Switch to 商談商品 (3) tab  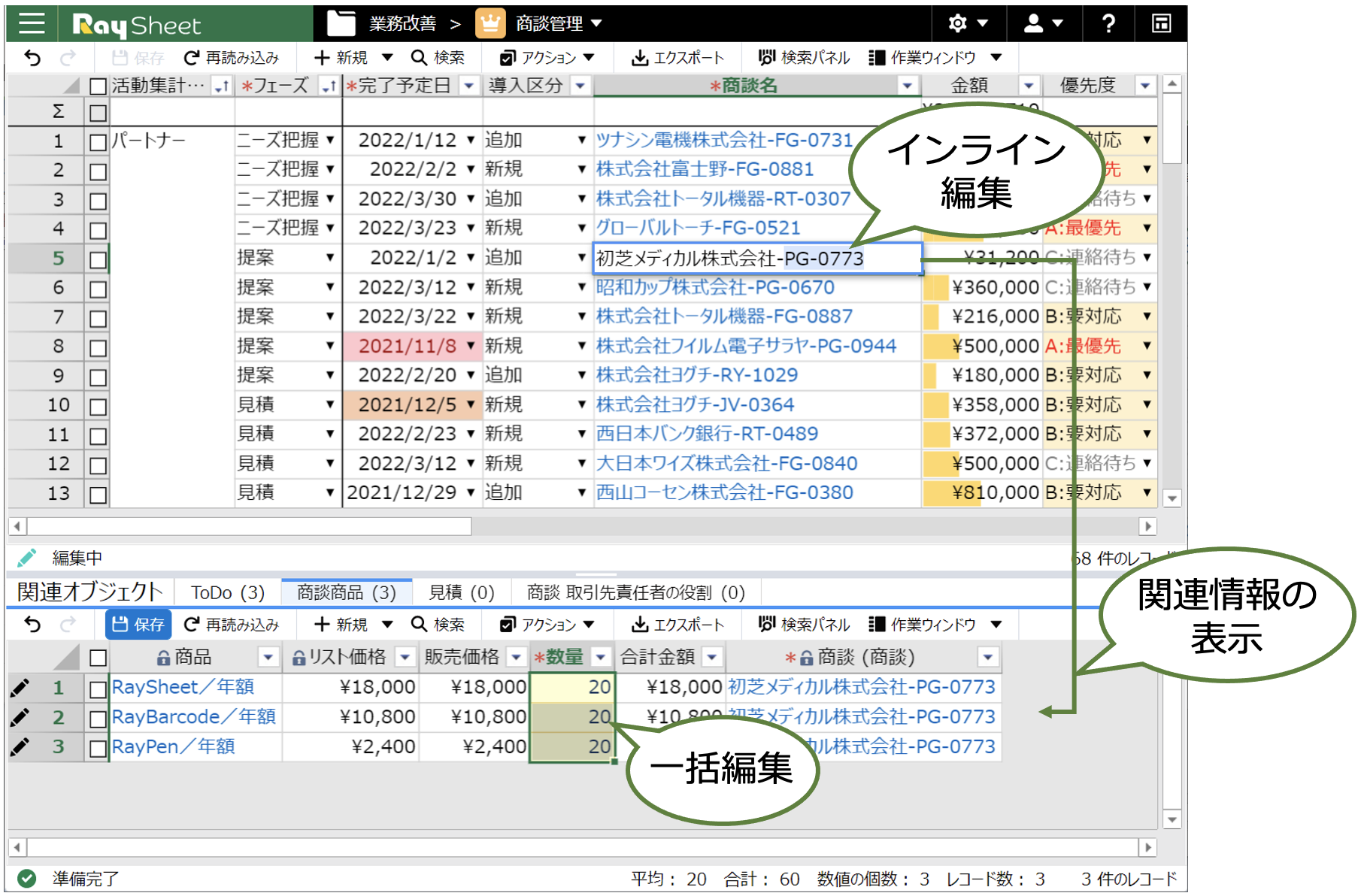tap(347, 592)
